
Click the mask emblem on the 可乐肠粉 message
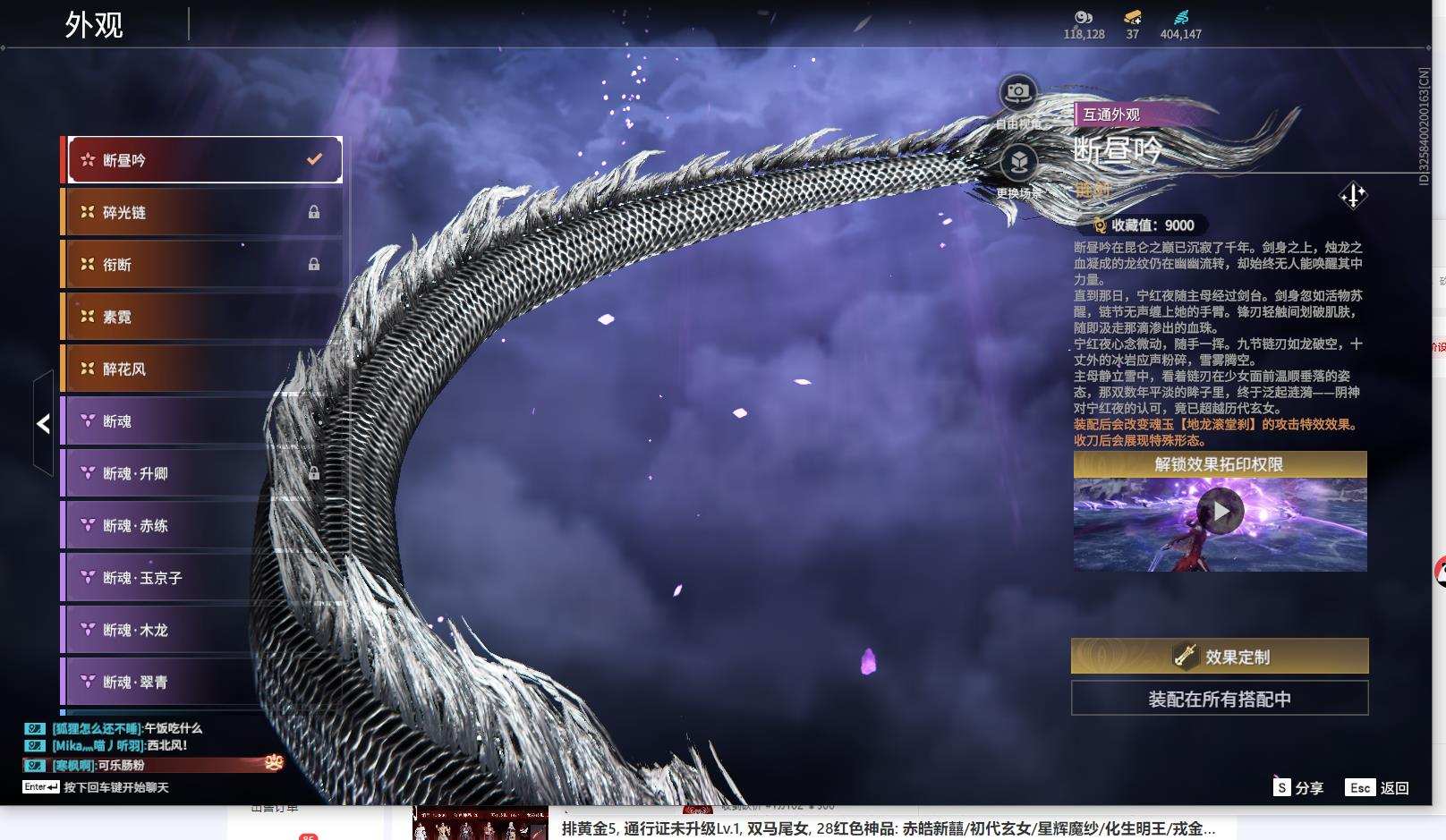[274, 763]
